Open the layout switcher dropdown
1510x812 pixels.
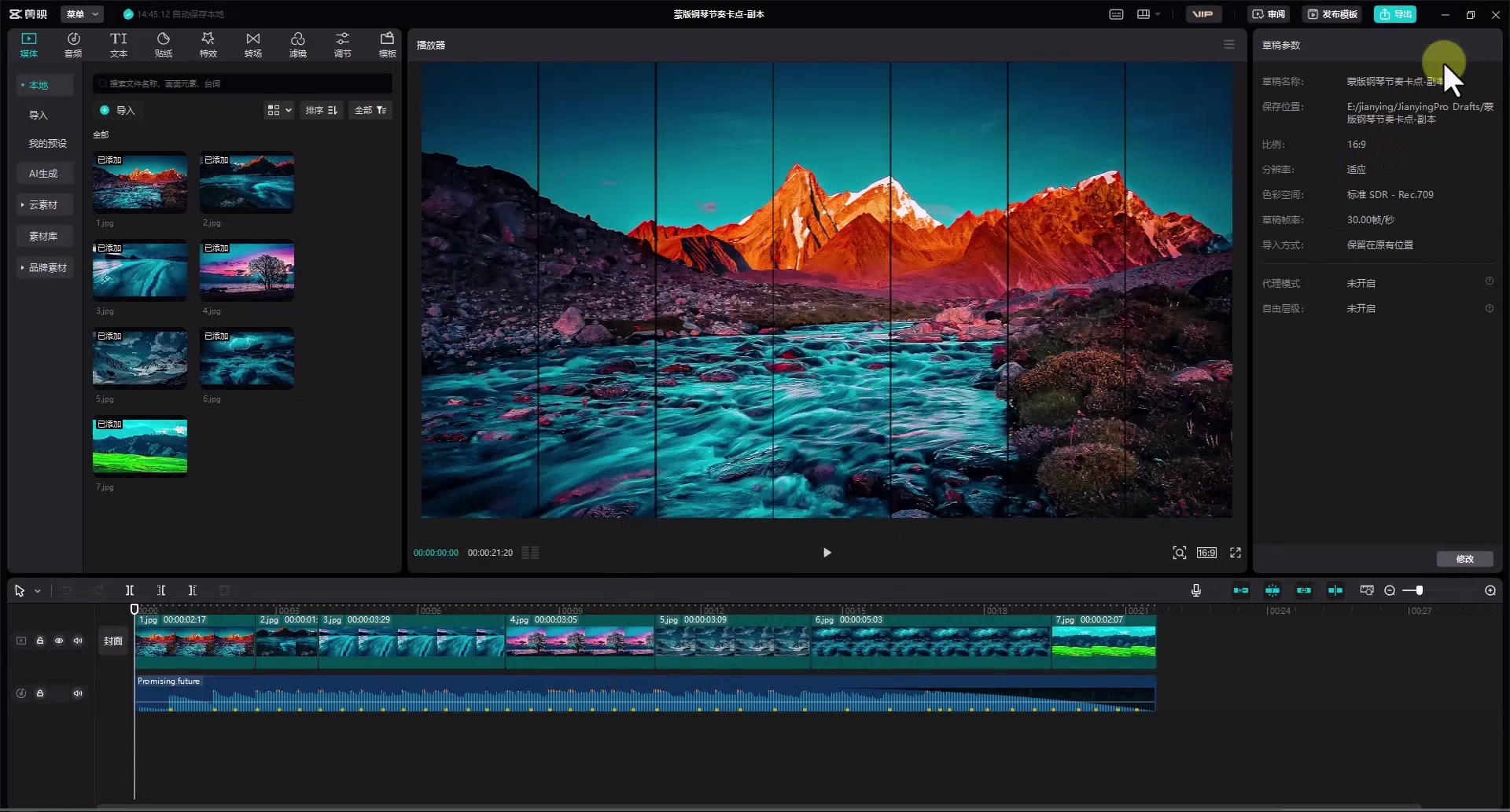click(1148, 14)
